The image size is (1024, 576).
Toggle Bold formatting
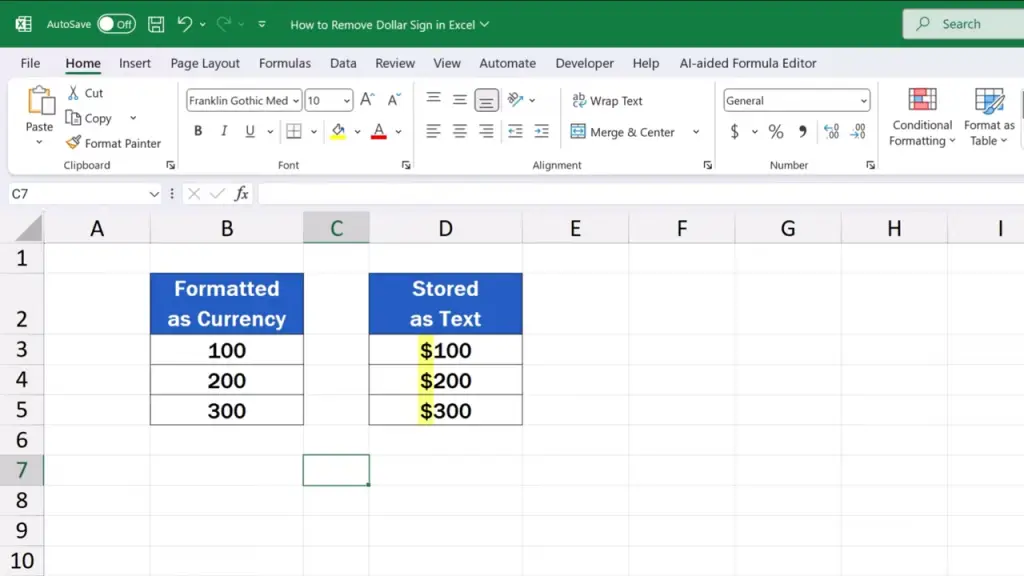pos(198,132)
